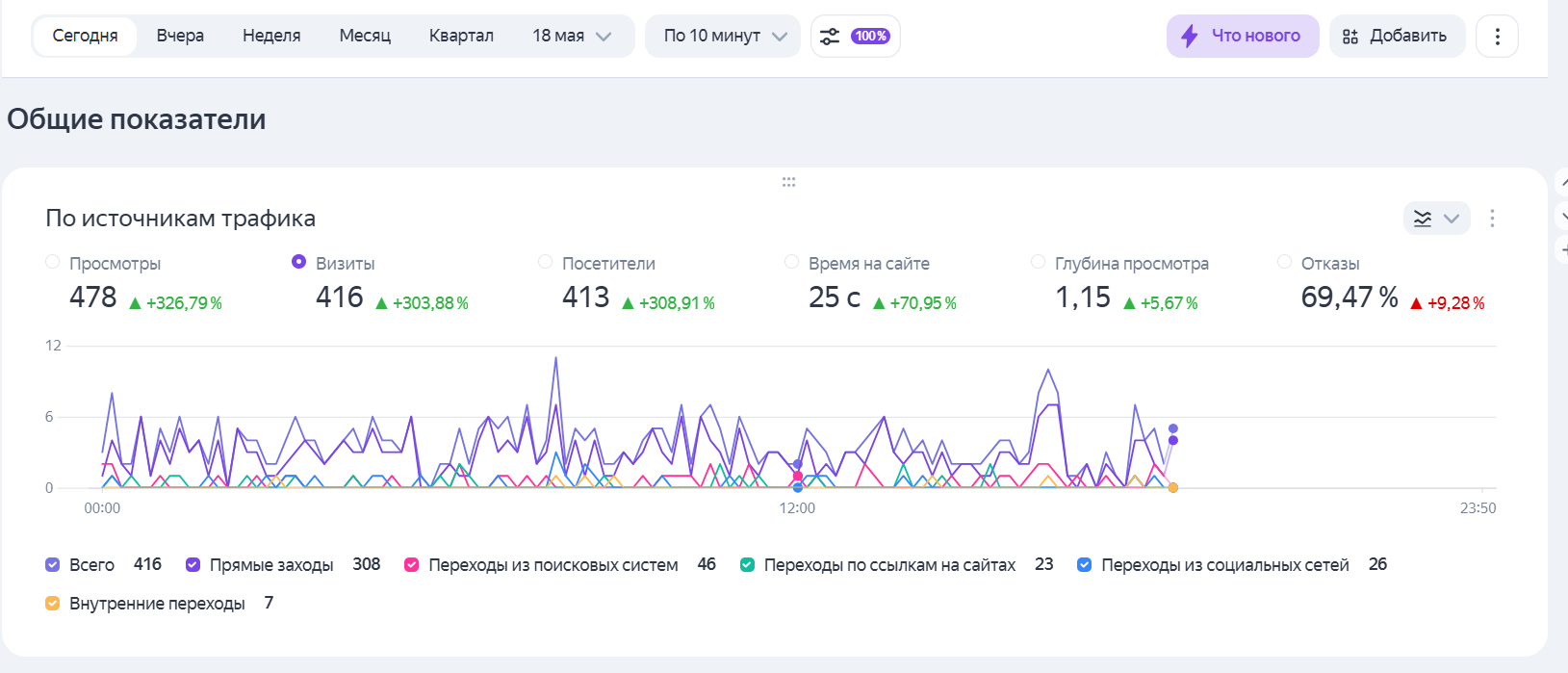The height and width of the screenshot is (673, 1568).
Task: Expand the chart type dropdown chevron
Action: click(1452, 219)
